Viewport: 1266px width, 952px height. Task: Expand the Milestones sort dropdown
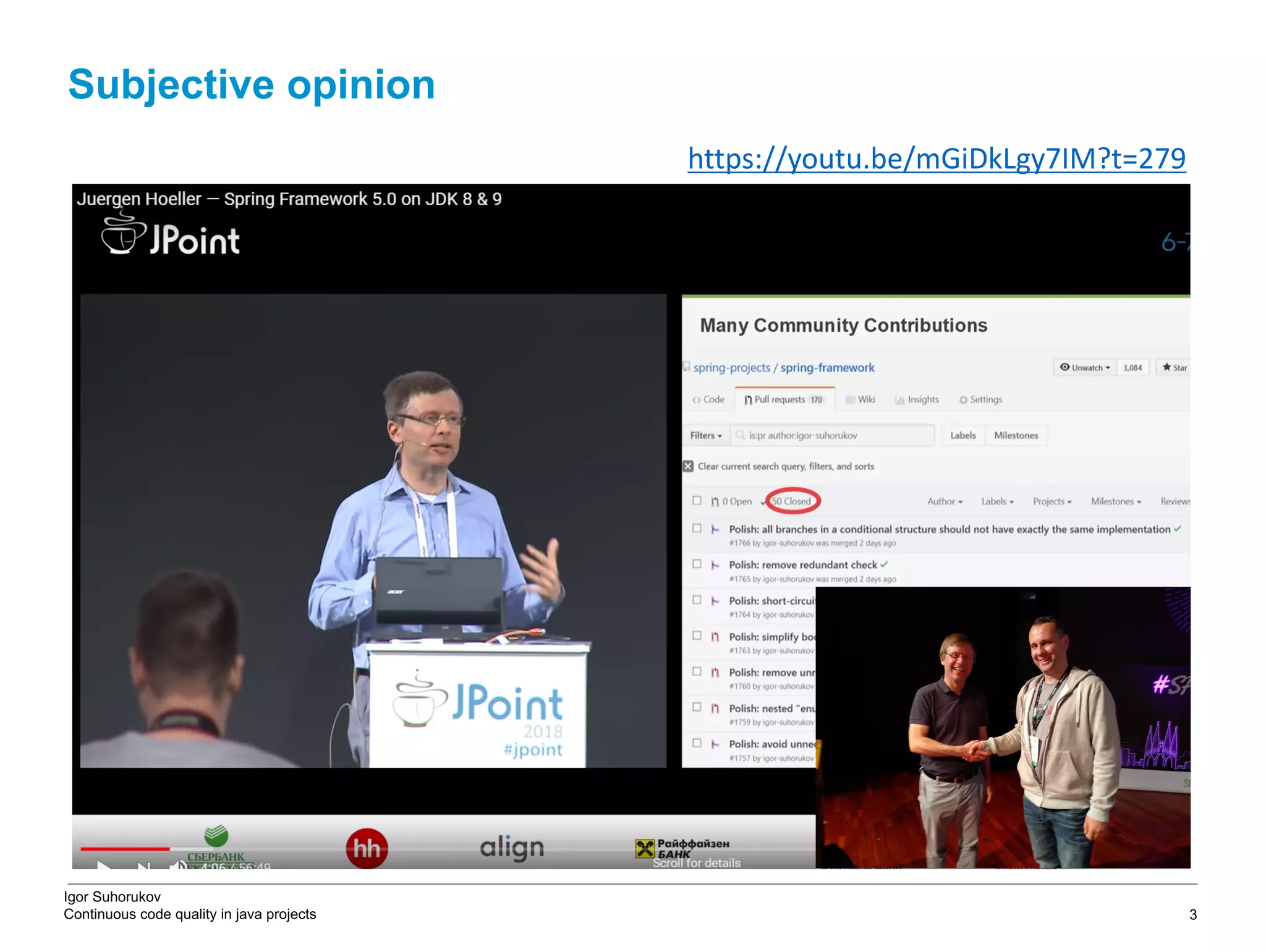(1116, 501)
